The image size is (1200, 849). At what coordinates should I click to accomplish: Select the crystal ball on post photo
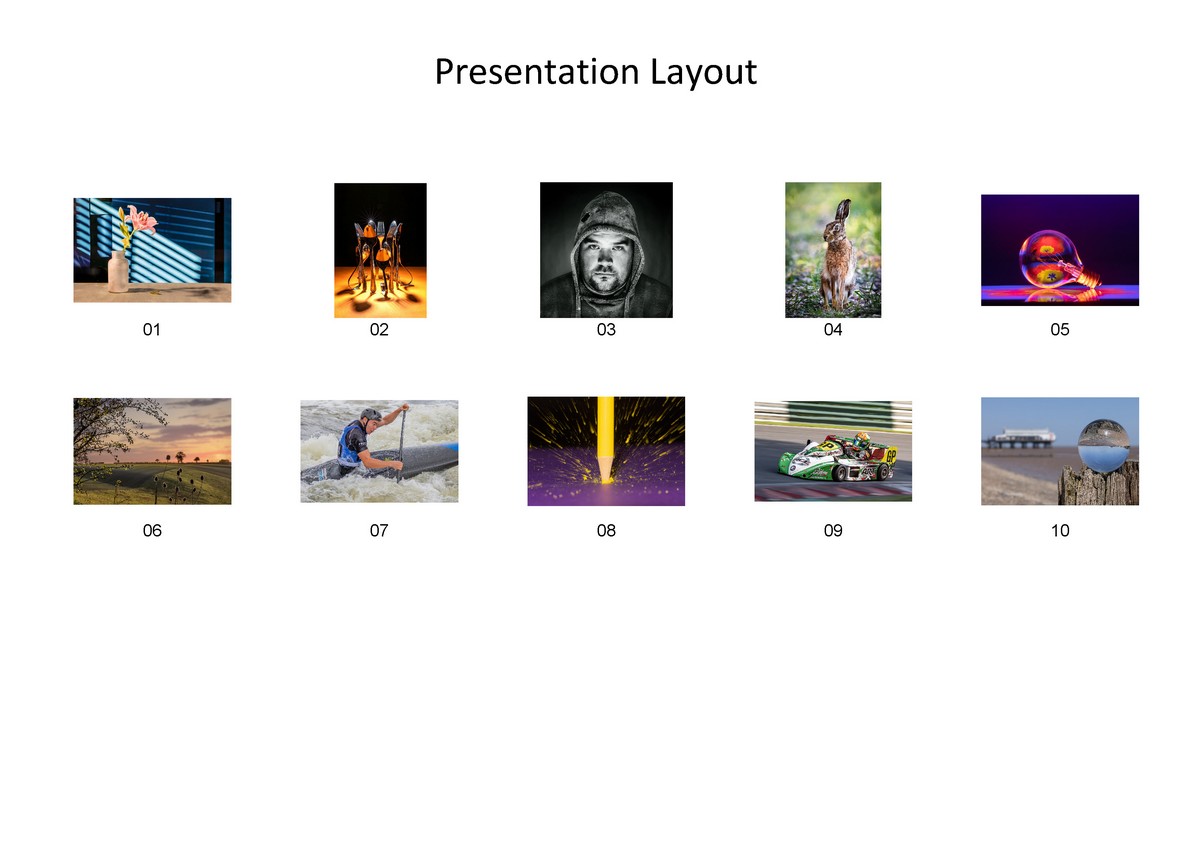coord(1060,450)
